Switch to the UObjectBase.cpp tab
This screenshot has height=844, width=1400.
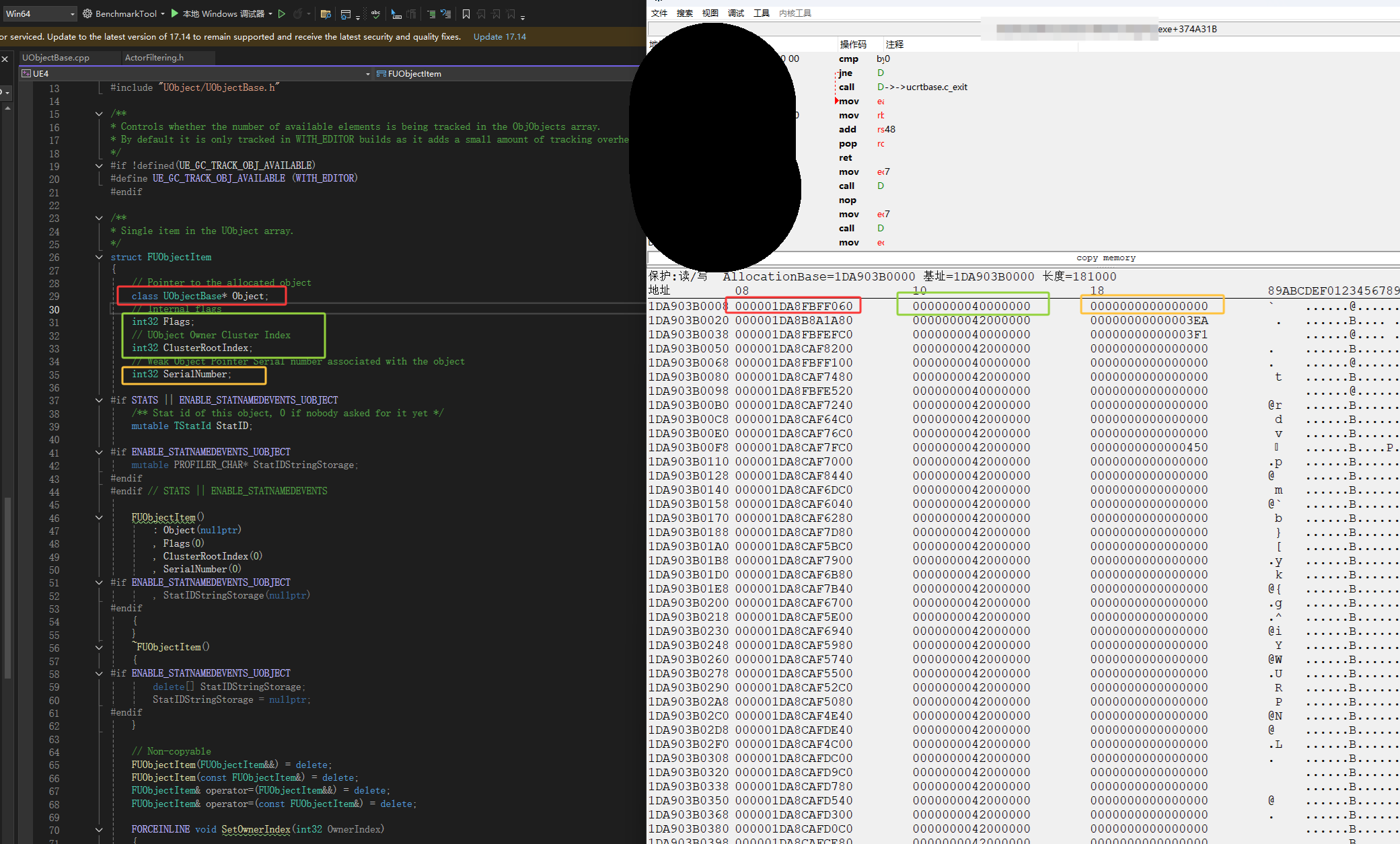click(56, 58)
